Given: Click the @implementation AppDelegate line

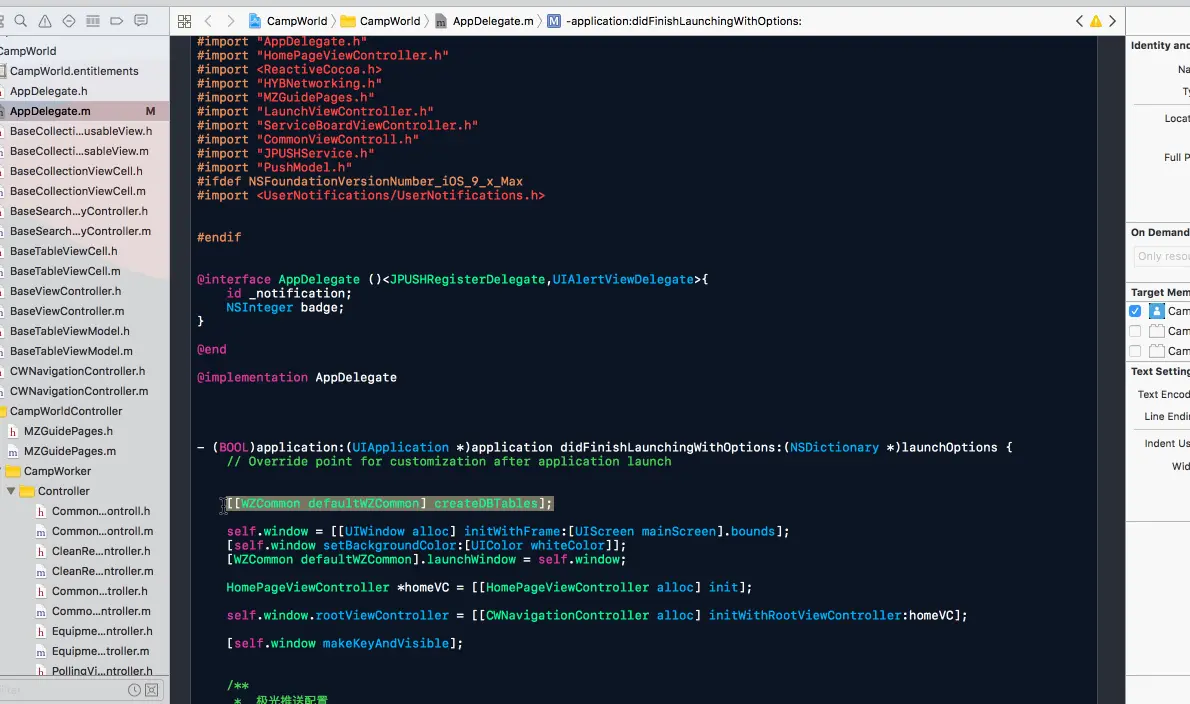Looking at the screenshot, I should [x=297, y=378].
